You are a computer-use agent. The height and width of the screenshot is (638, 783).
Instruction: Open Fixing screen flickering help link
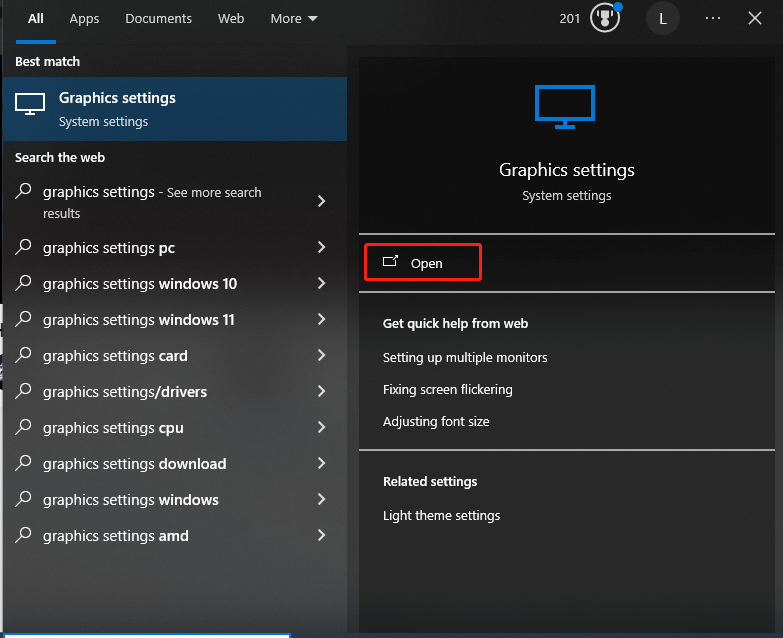(x=447, y=389)
